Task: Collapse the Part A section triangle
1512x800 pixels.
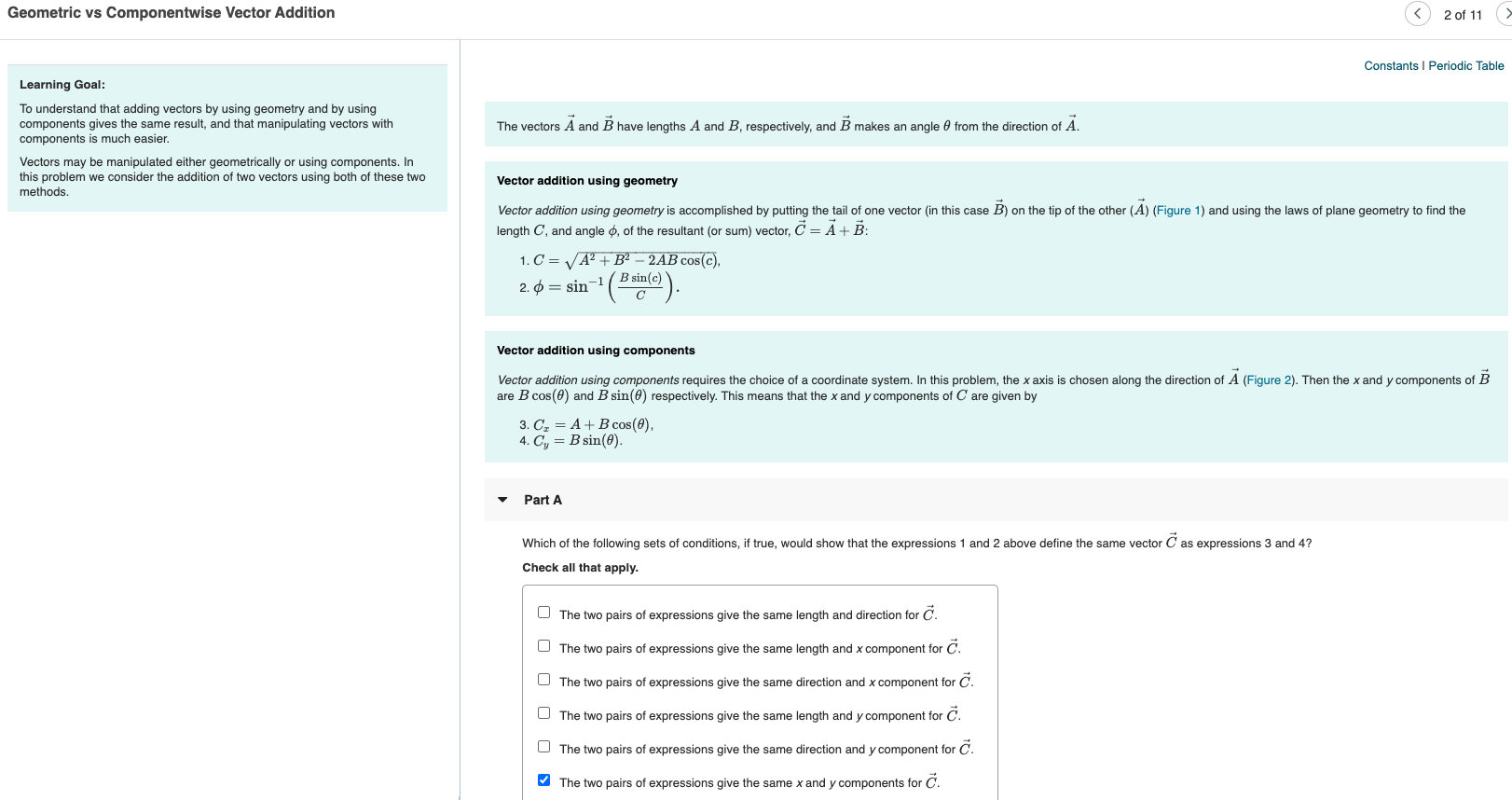Action: [502, 500]
